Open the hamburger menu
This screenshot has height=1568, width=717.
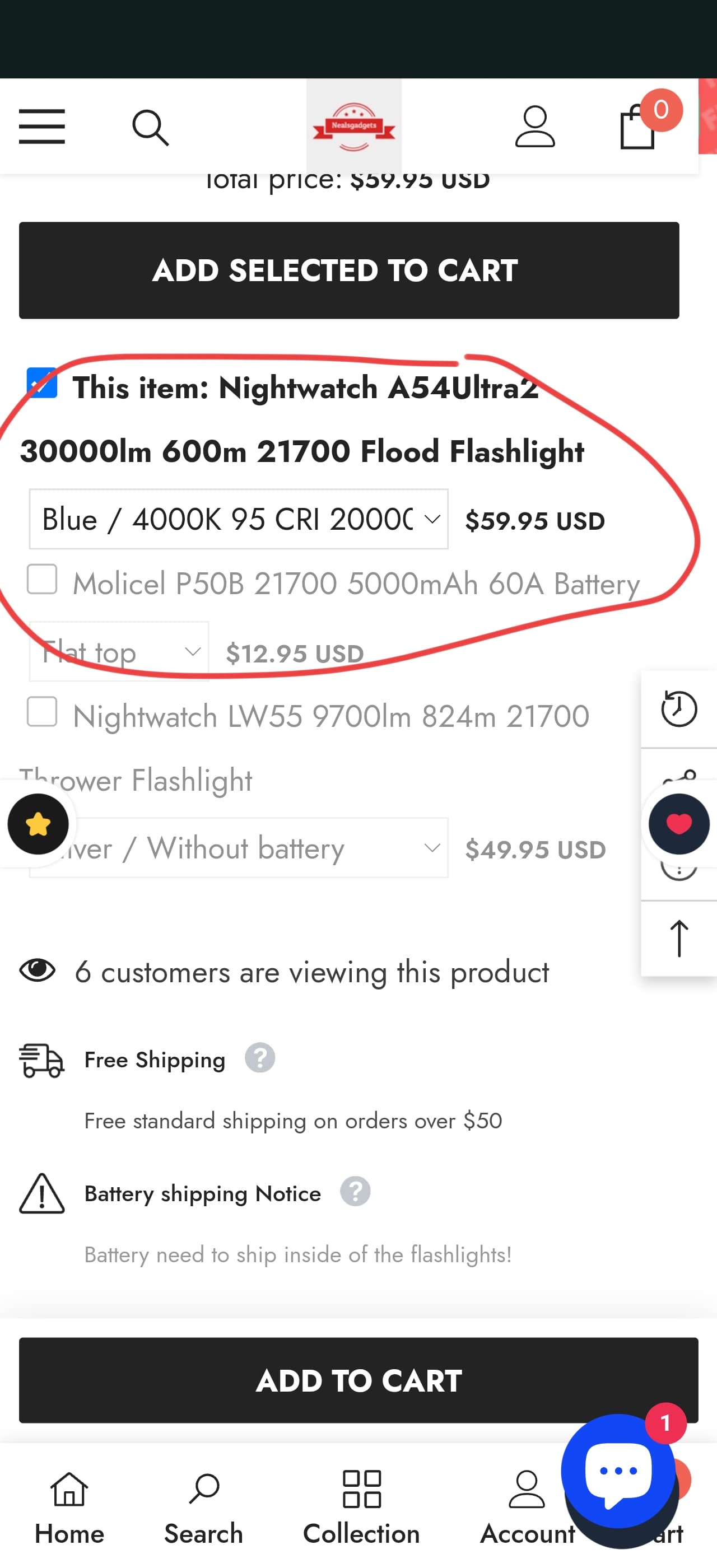41,127
